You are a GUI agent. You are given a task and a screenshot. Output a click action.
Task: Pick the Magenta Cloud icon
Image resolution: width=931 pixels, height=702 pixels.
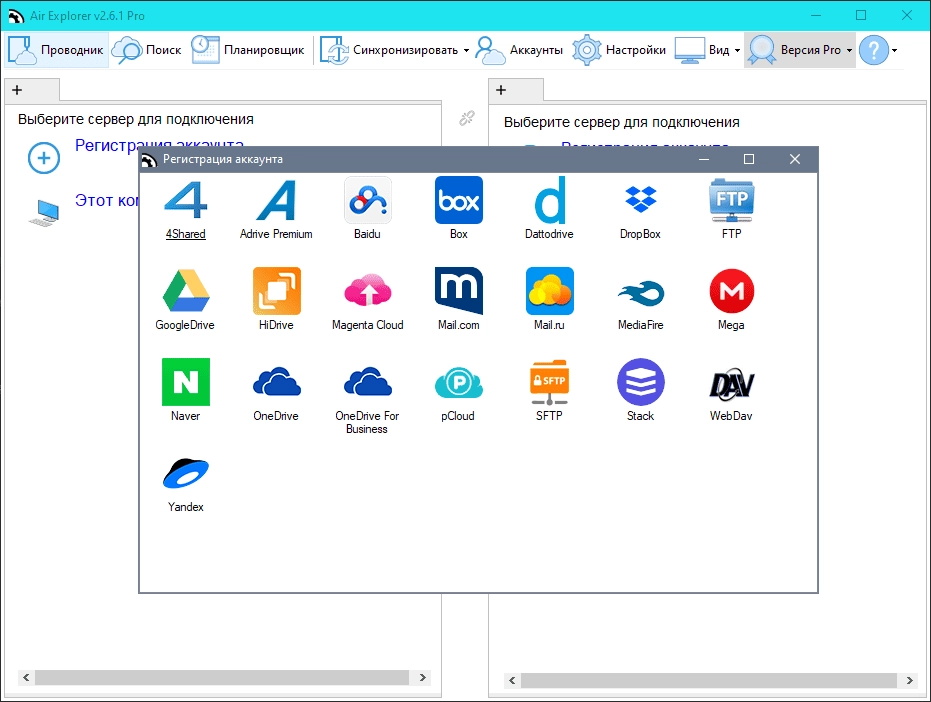pos(368,292)
